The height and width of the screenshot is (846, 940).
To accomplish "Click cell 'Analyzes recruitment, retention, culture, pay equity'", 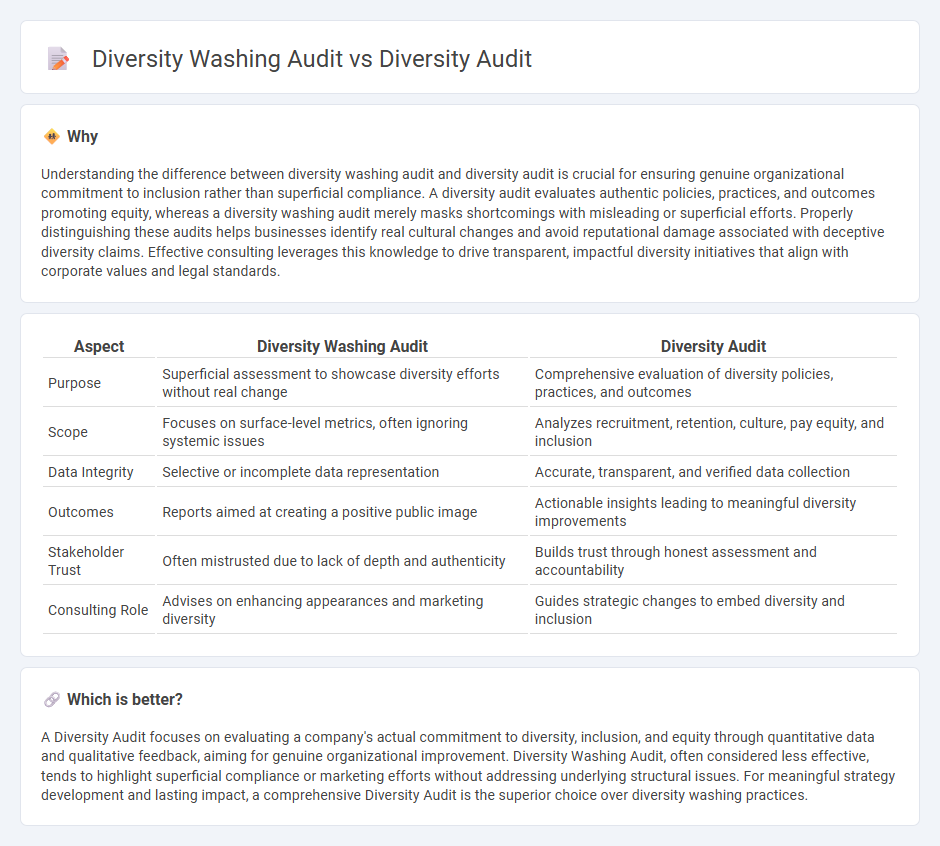I will (x=713, y=432).
